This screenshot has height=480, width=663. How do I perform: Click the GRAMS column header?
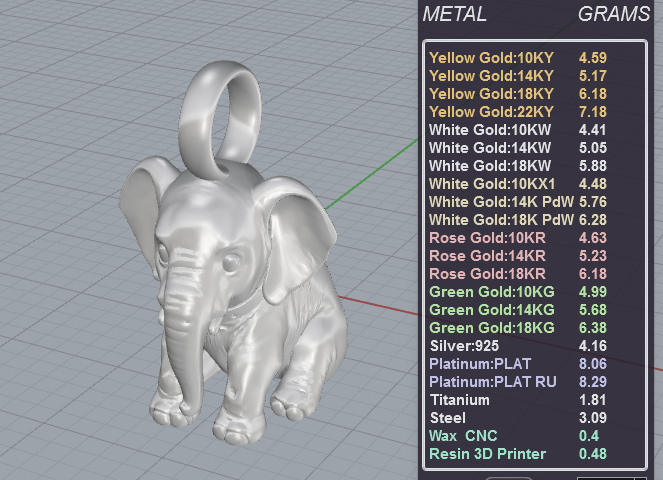(614, 14)
